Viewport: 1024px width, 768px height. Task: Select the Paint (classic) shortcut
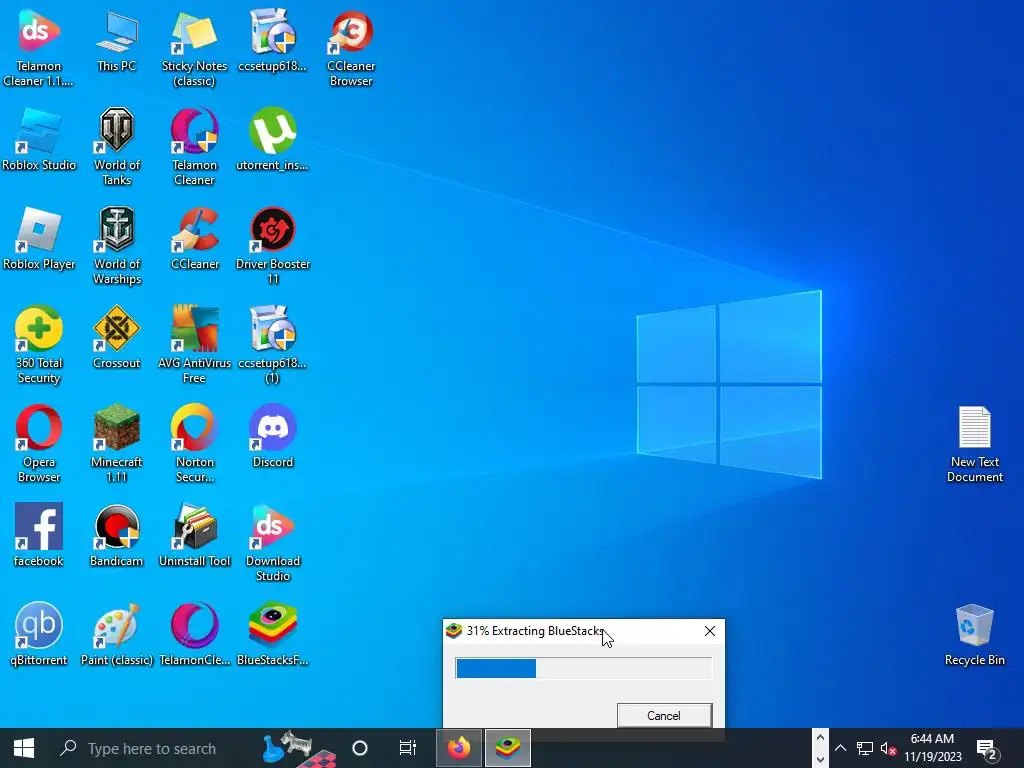point(117,635)
